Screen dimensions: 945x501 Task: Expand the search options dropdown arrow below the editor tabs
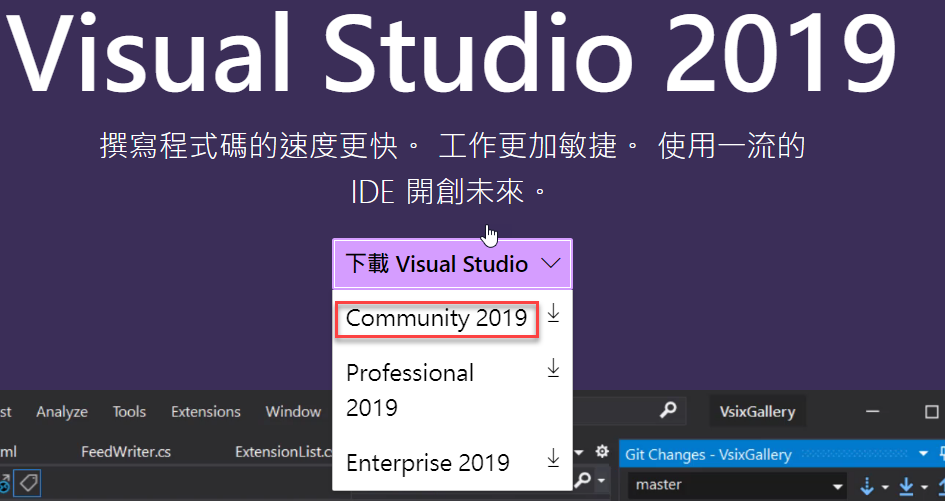(x=601, y=481)
